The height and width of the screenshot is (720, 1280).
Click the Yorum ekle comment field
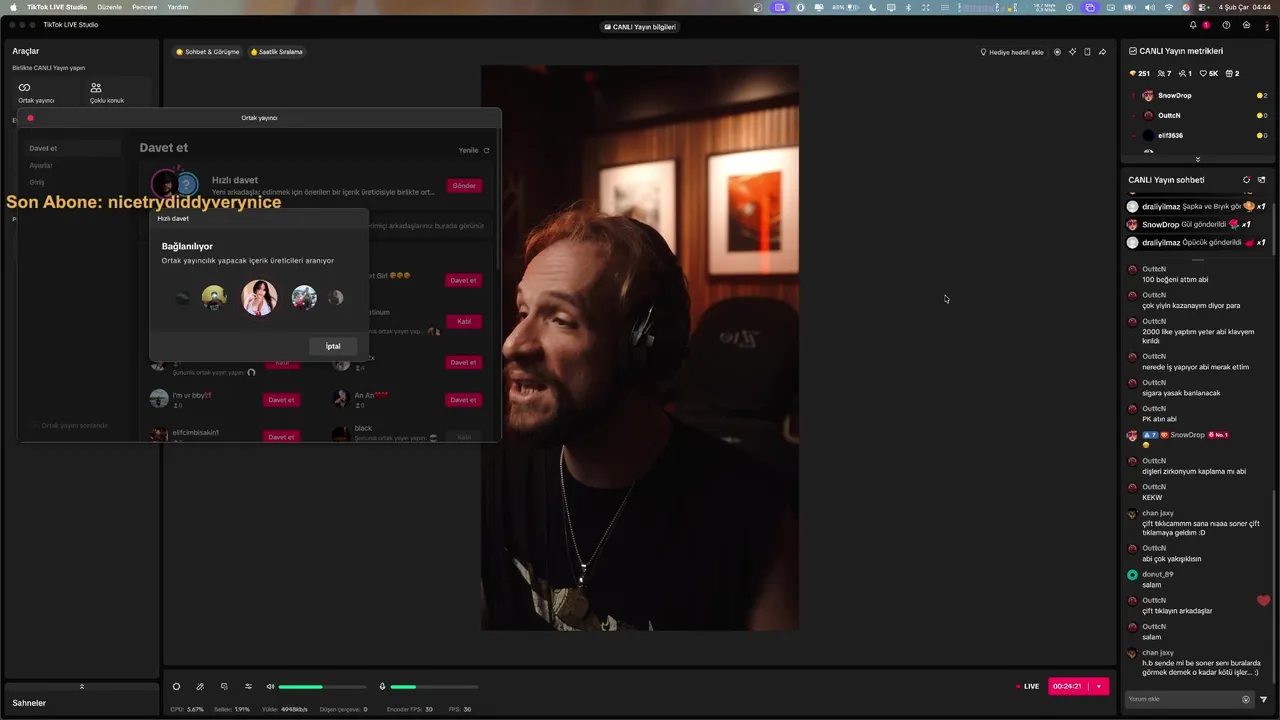(x=1189, y=699)
